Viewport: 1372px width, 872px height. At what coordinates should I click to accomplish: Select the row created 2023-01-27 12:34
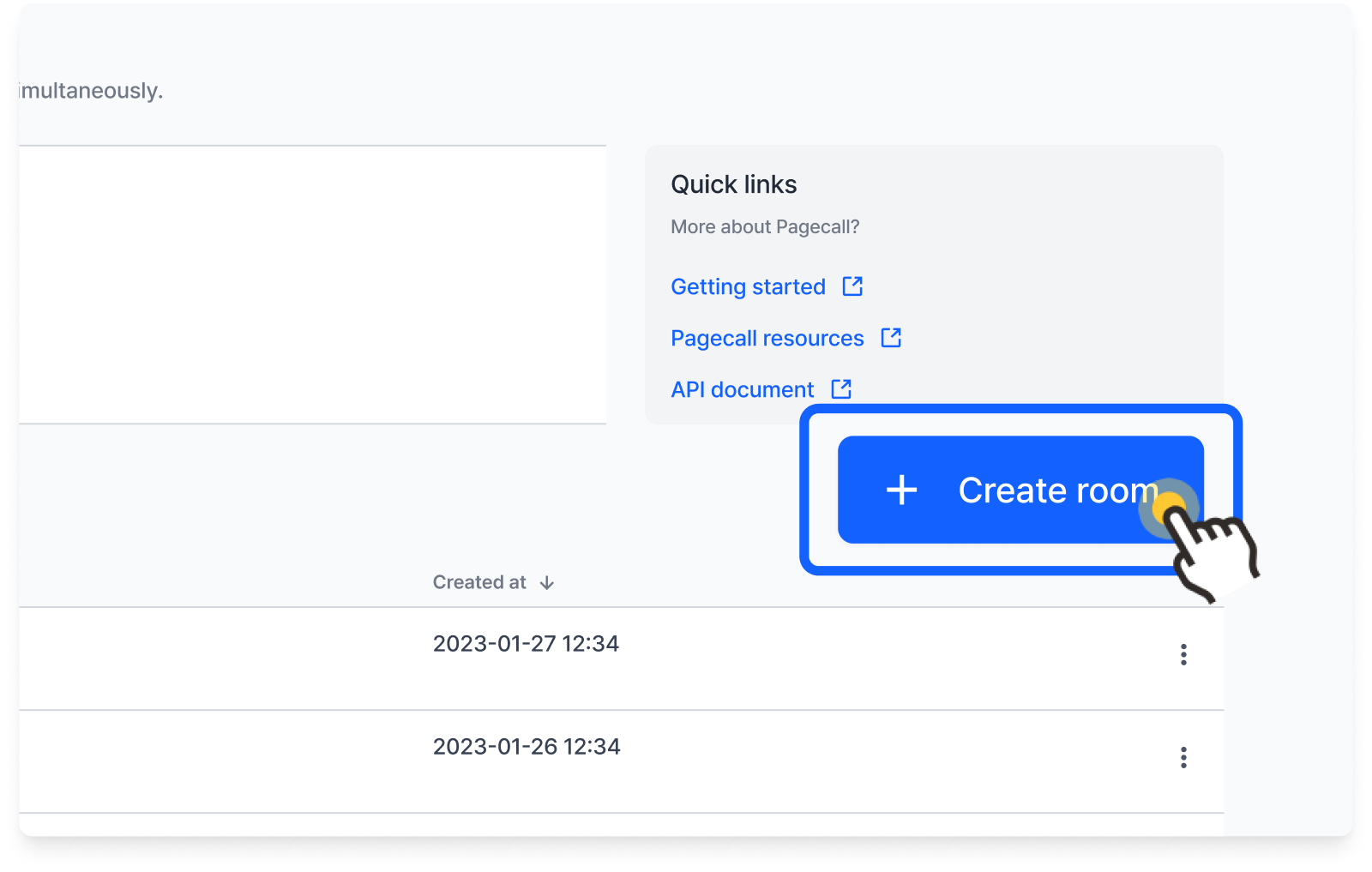pyautogui.click(x=621, y=659)
